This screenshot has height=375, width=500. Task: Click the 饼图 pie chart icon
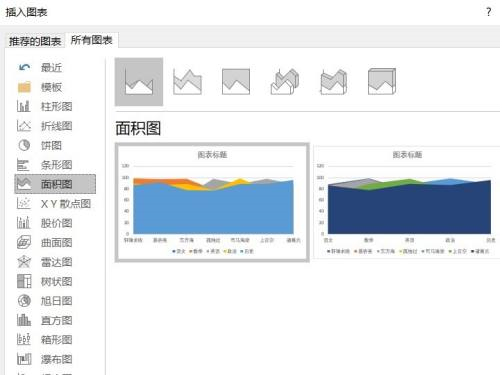(x=24, y=145)
